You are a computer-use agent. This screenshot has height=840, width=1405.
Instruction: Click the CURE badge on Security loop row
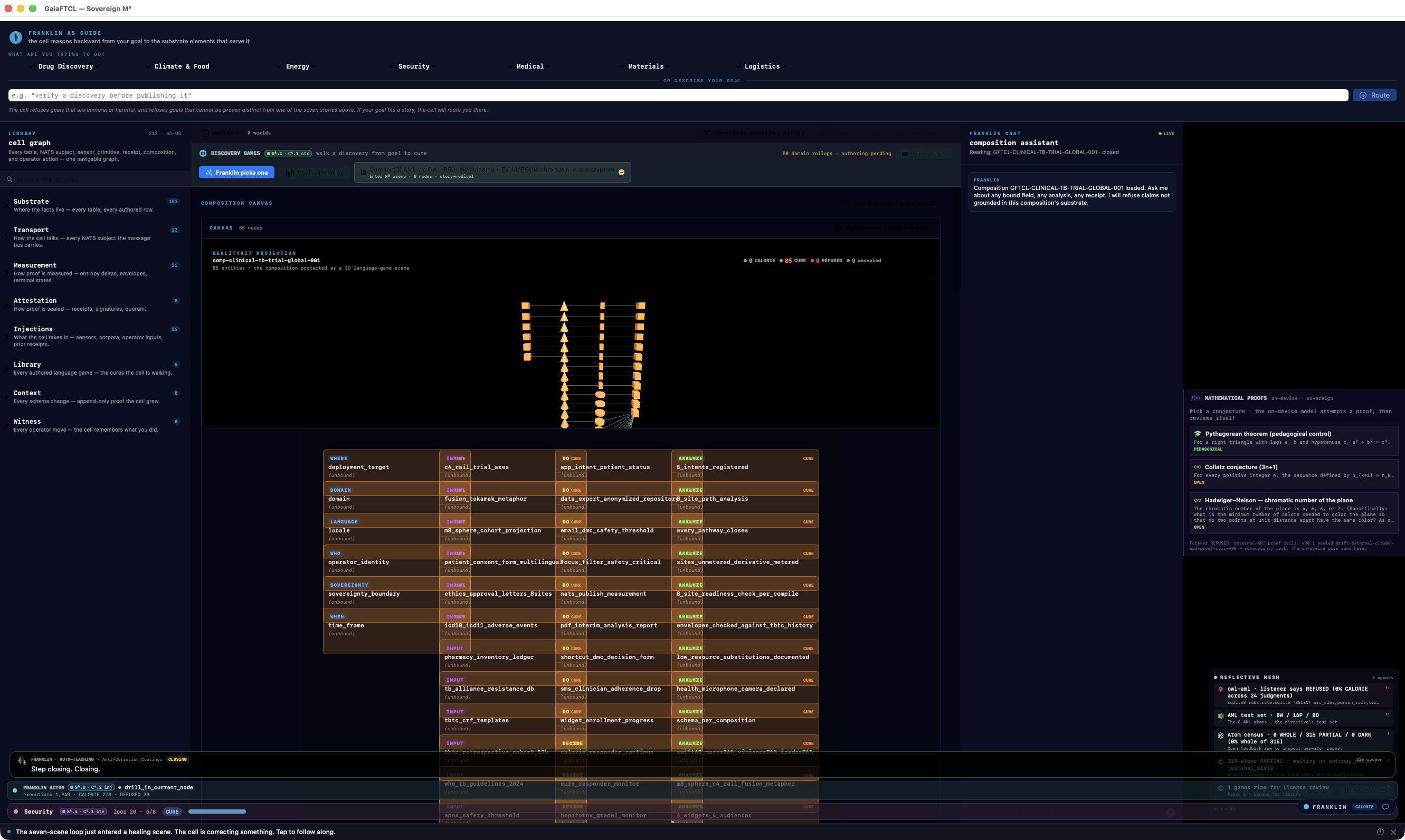(x=172, y=812)
